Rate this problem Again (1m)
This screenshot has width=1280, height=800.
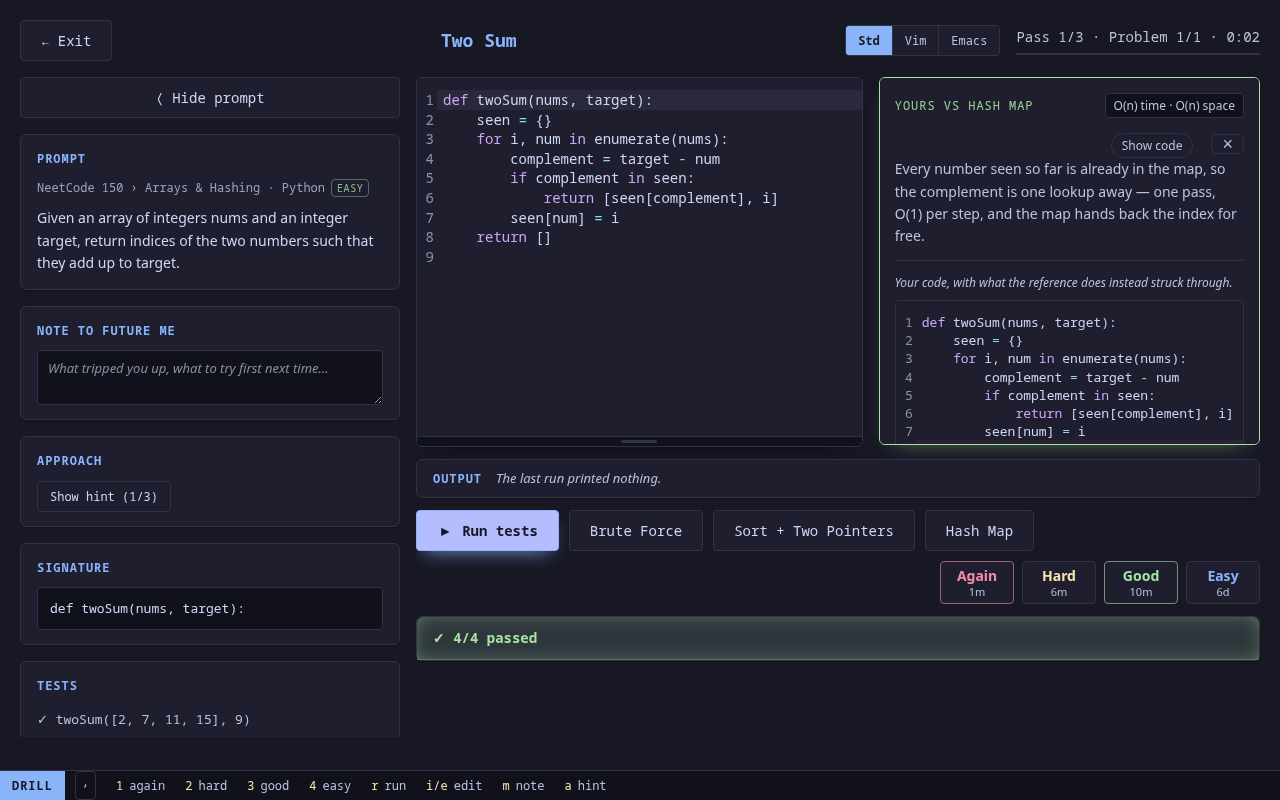[x=977, y=583]
